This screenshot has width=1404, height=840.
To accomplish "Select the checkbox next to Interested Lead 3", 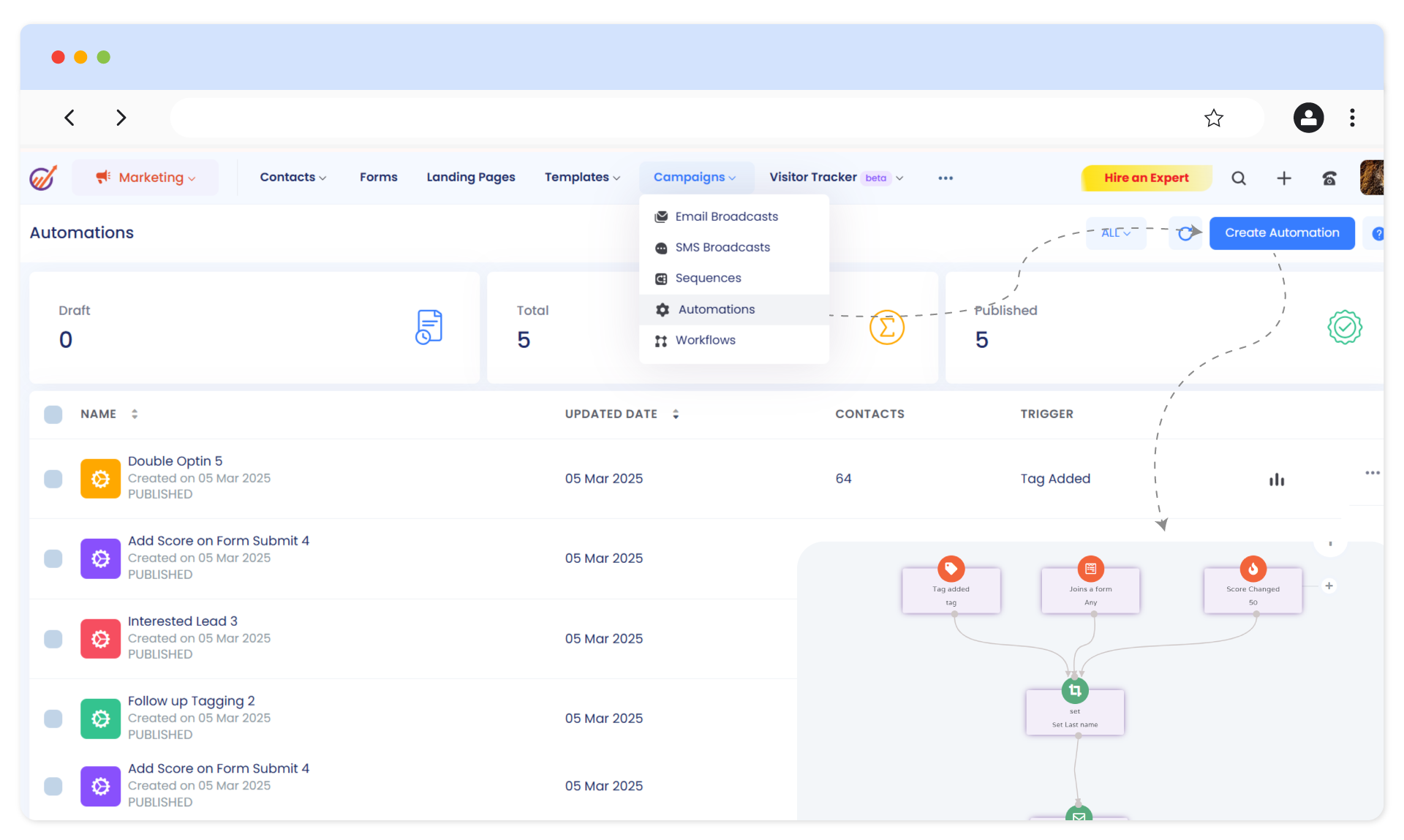I will 53,639.
